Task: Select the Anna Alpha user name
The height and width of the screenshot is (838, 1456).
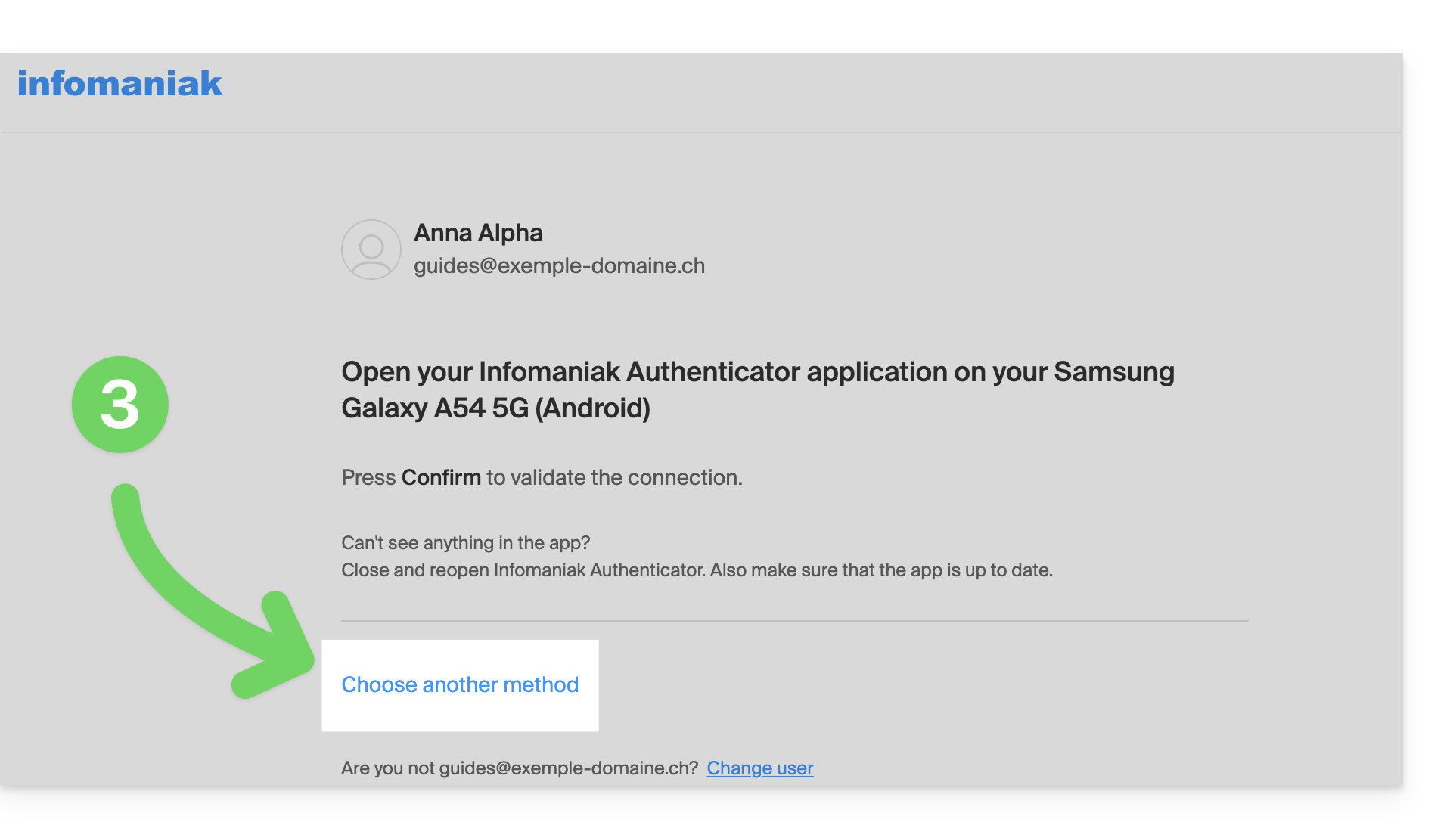Action: tap(478, 233)
